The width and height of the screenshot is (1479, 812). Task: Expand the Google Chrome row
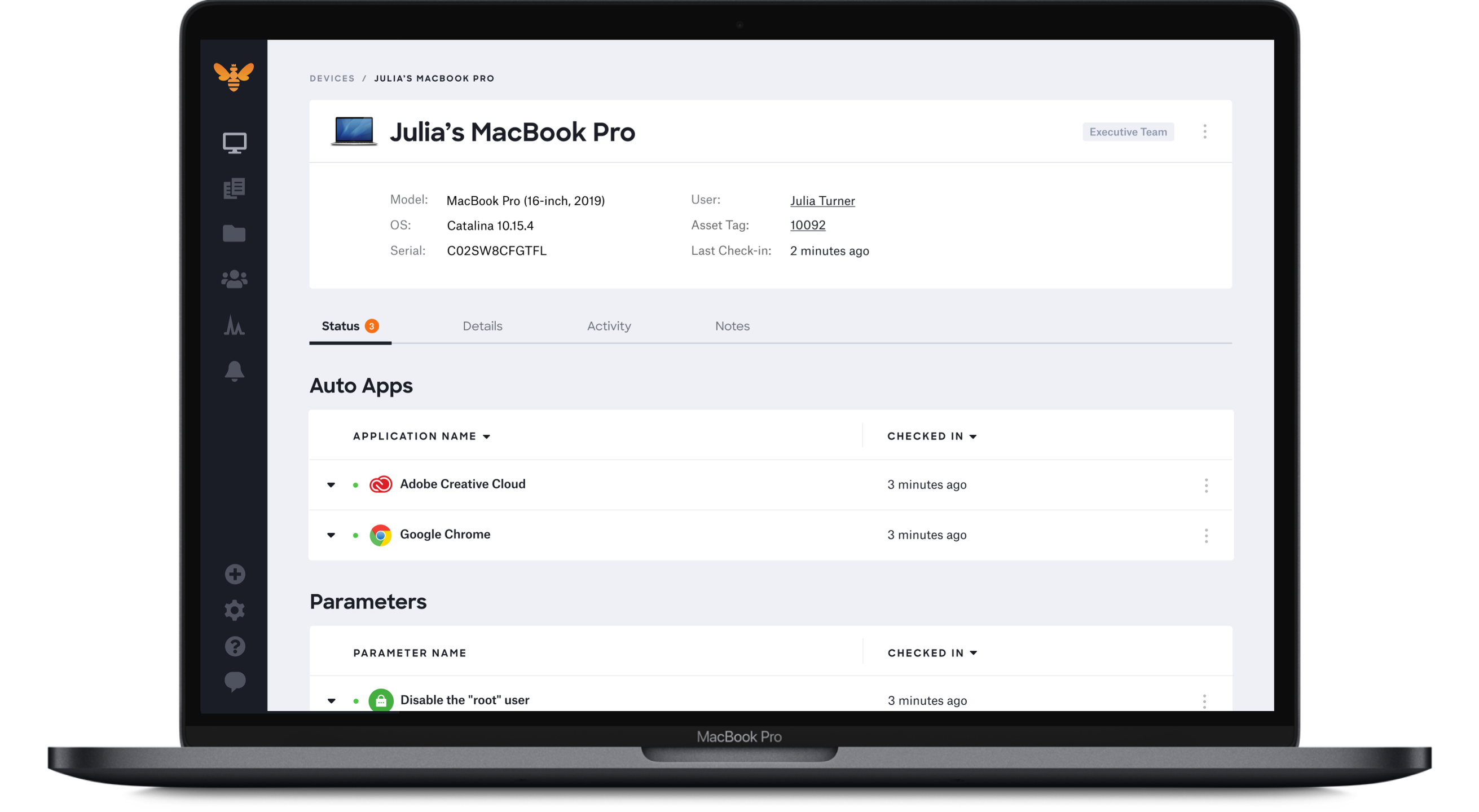(x=331, y=535)
